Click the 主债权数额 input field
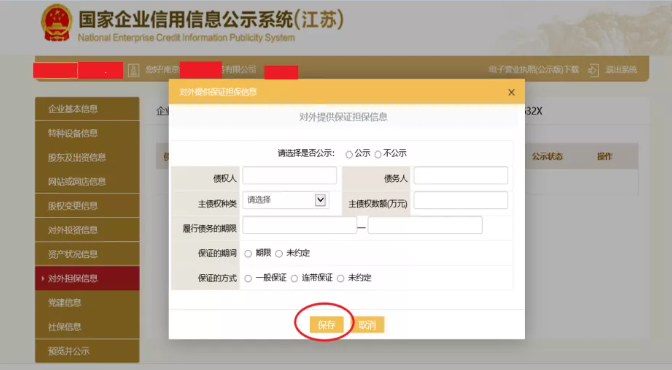Image resolution: width=672 pixels, height=370 pixels. (x=461, y=200)
